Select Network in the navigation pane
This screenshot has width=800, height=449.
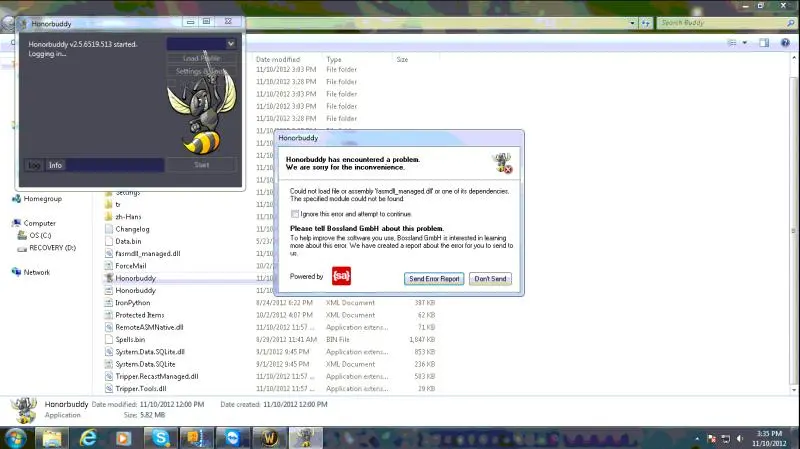pos(37,272)
